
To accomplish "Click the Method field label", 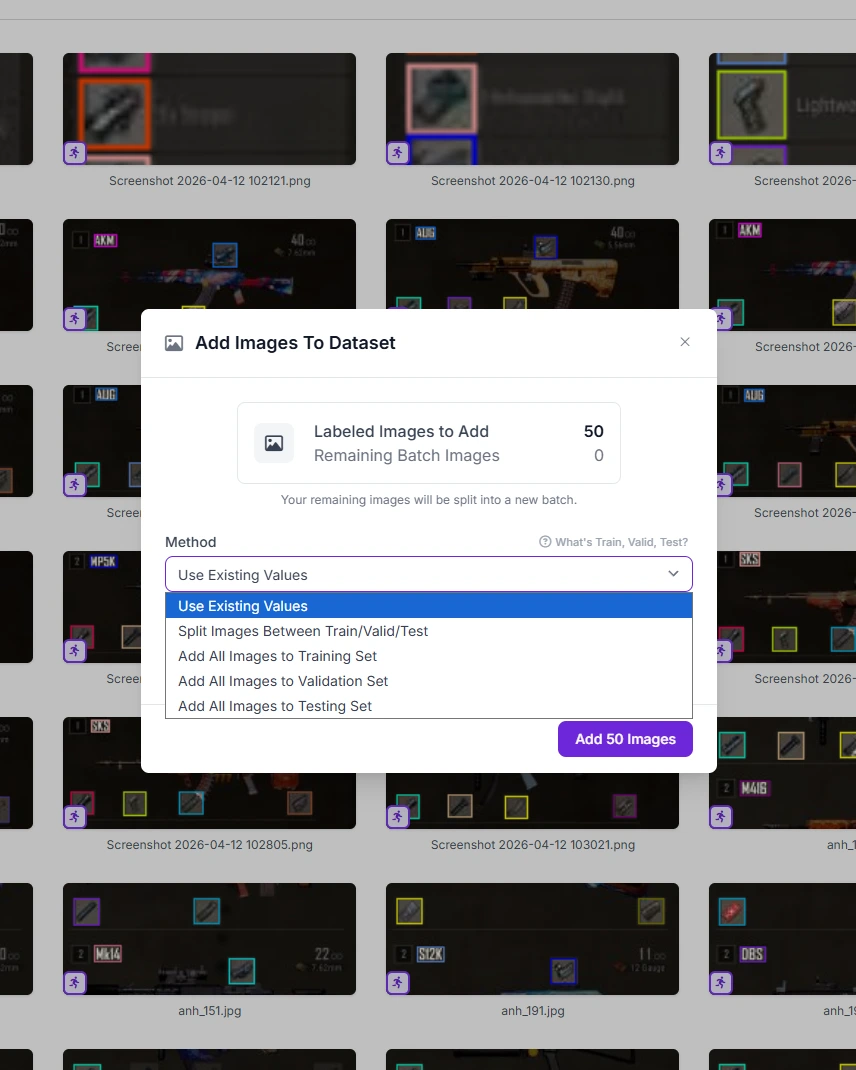I will click(x=190, y=542).
